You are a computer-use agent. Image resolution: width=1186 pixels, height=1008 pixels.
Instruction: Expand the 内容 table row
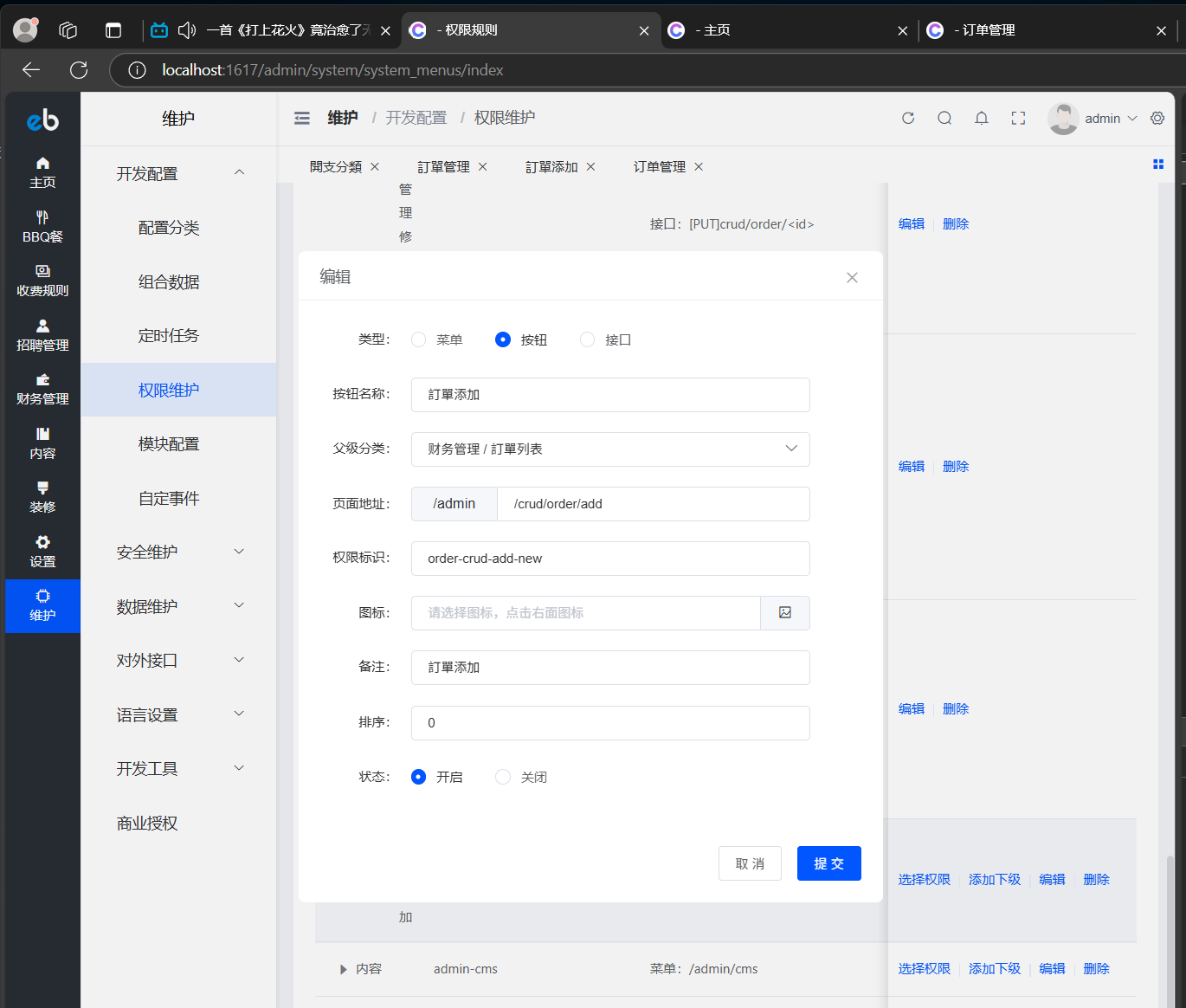click(344, 969)
